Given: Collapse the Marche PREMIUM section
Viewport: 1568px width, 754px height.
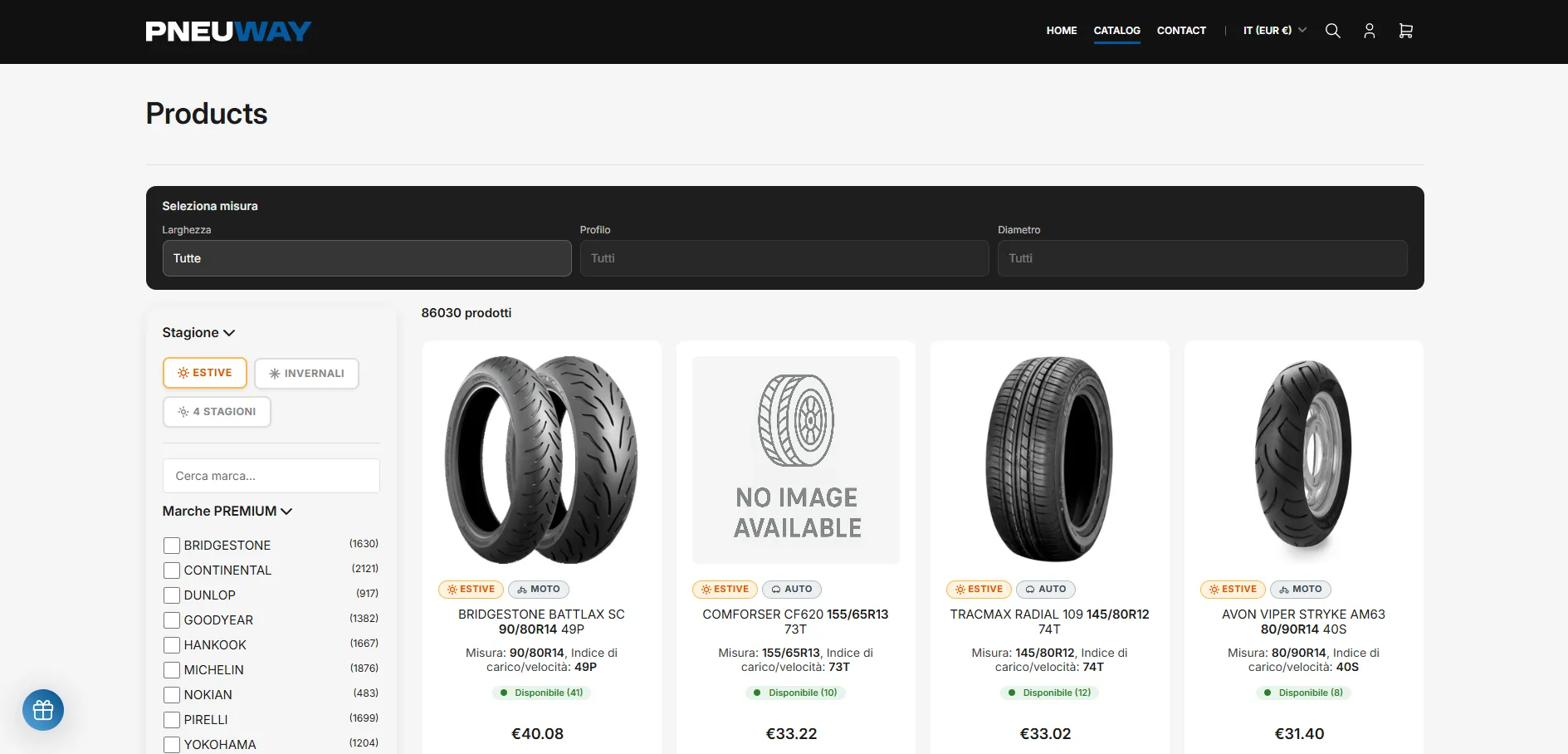Looking at the screenshot, I should [x=227, y=512].
